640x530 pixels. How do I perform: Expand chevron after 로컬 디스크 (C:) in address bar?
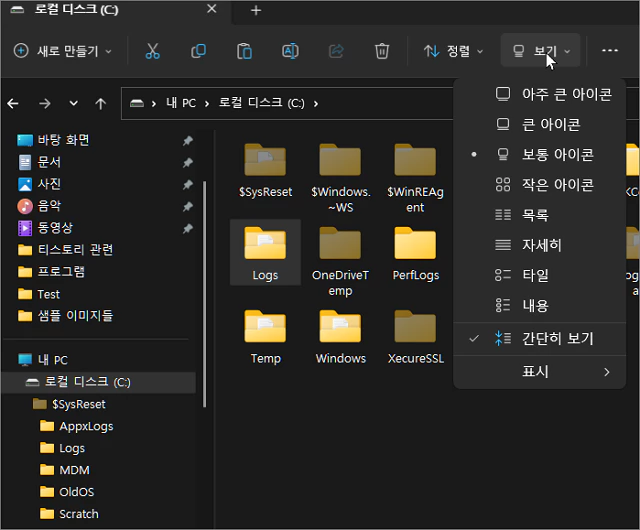tap(316, 104)
